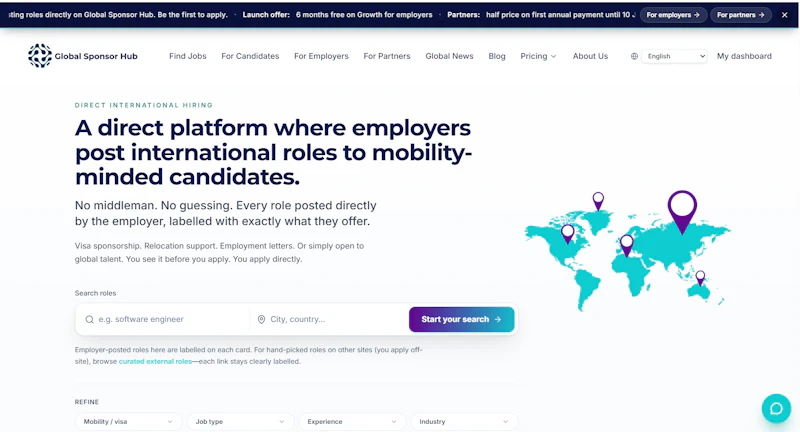Image resolution: width=800 pixels, height=432 pixels.
Task: Select the large map pin over Russia
Action: 682,211
